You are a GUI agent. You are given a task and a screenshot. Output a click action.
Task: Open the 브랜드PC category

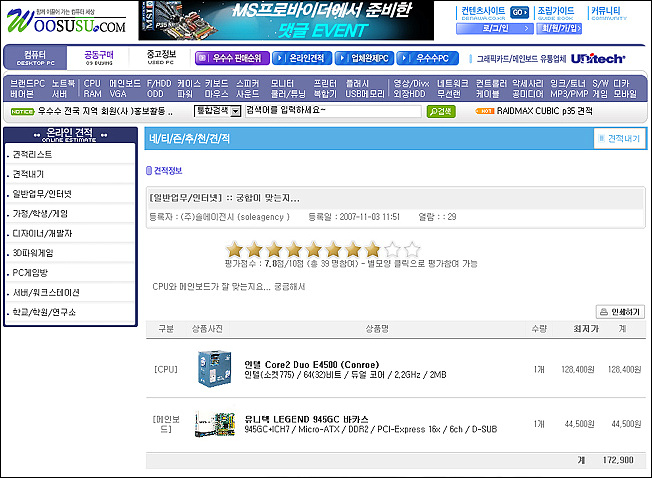[x=27, y=84]
